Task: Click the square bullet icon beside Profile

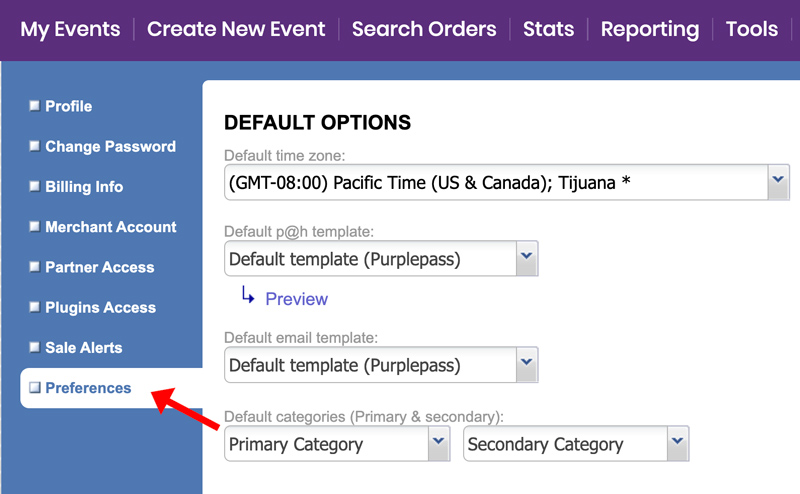Action: click(x=35, y=106)
